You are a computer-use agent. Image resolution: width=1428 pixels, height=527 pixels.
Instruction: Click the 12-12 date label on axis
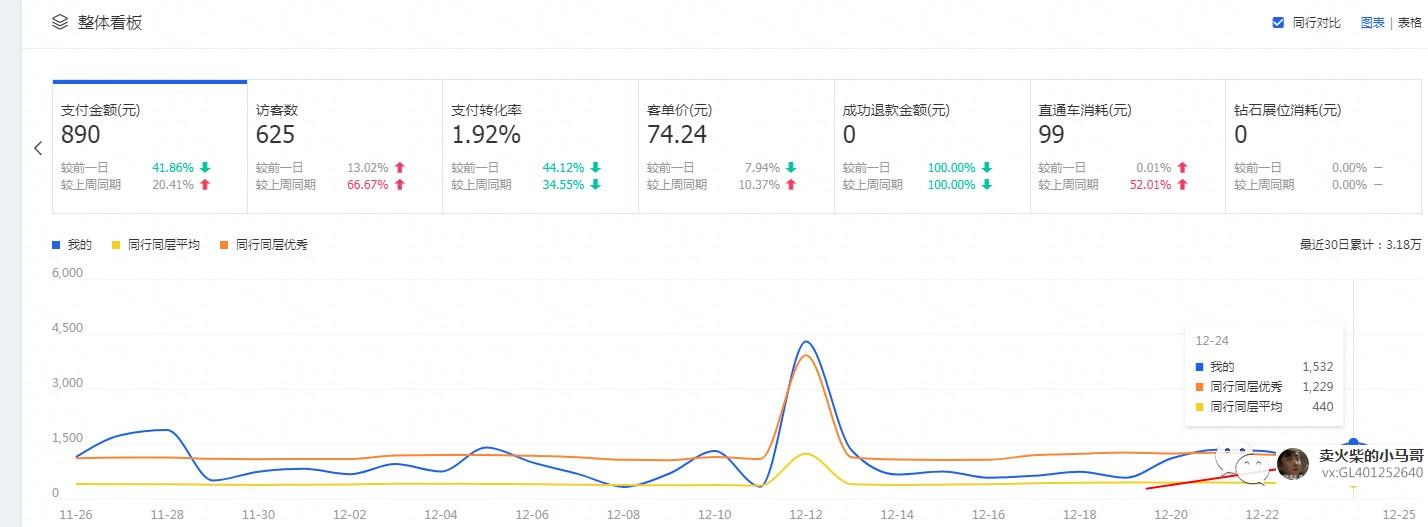click(x=805, y=514)
